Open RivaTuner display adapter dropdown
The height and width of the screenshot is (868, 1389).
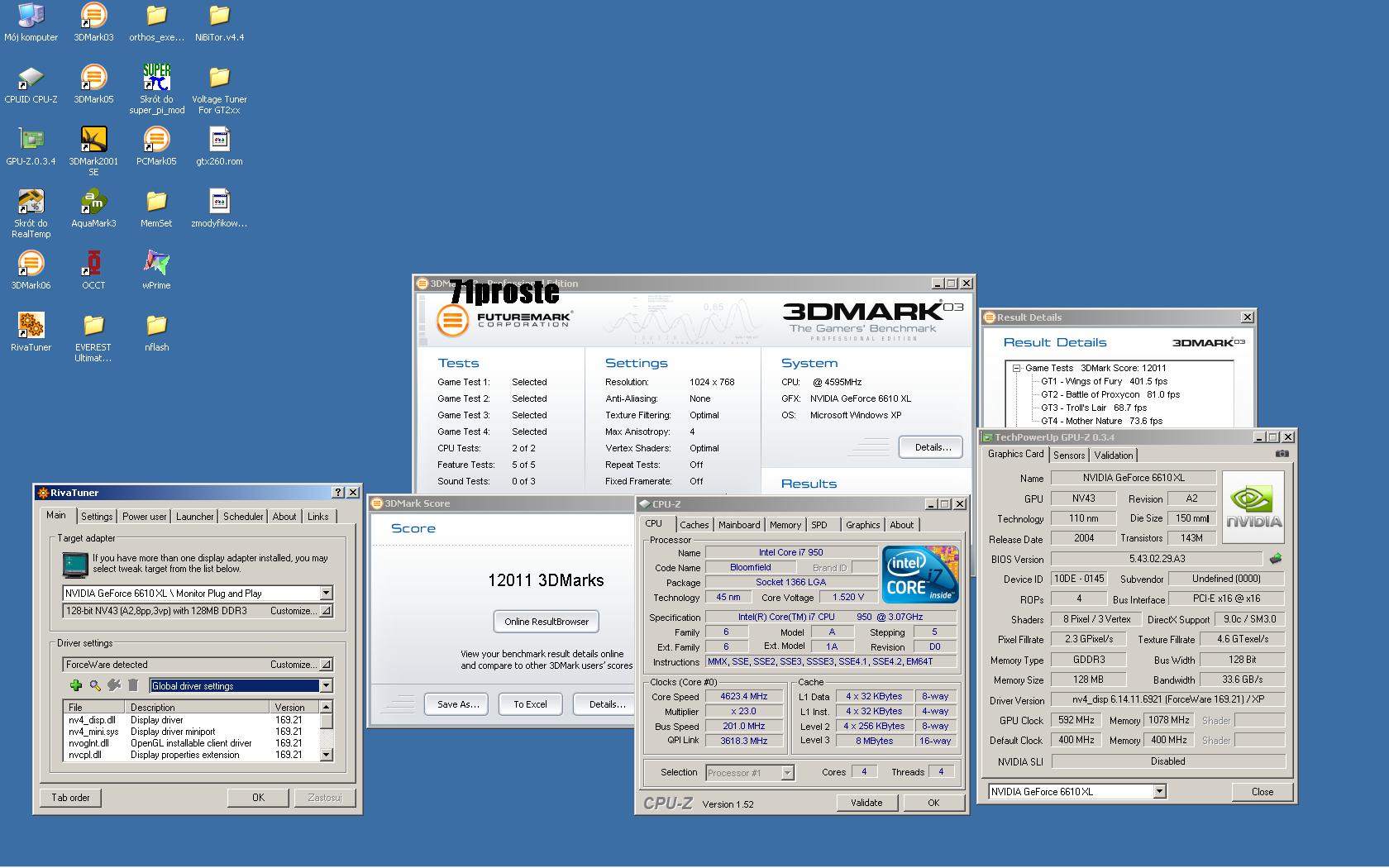(326, 593)
